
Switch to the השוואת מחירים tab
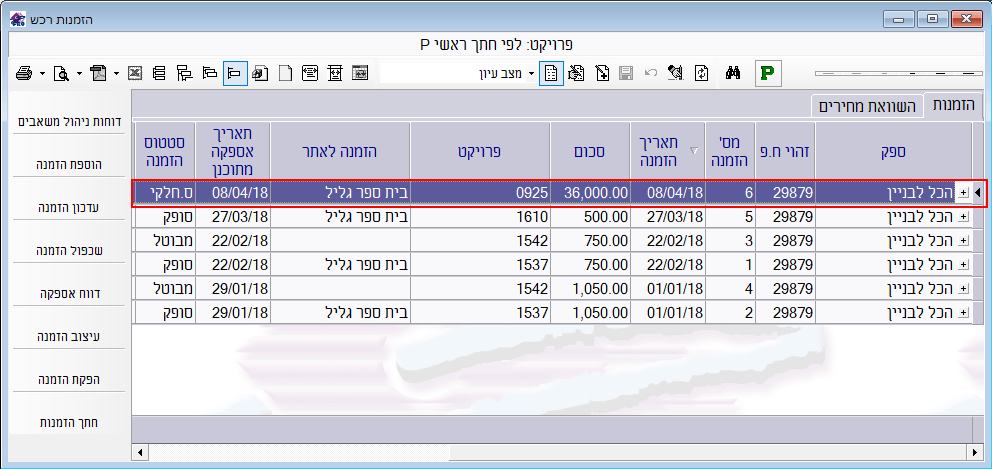click(x=864, y=106)
